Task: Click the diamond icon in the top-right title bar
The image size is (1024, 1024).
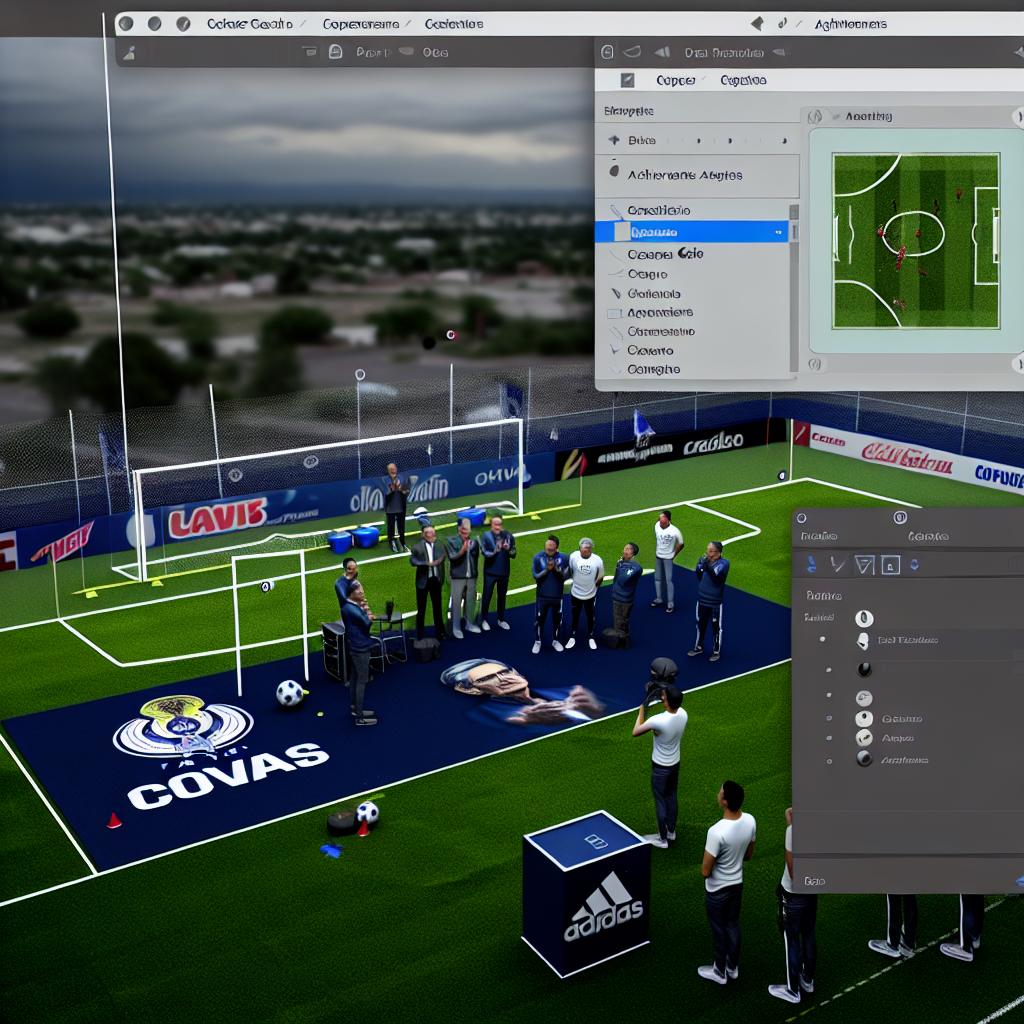Action: pyautogui.click(x=757, y=23)
